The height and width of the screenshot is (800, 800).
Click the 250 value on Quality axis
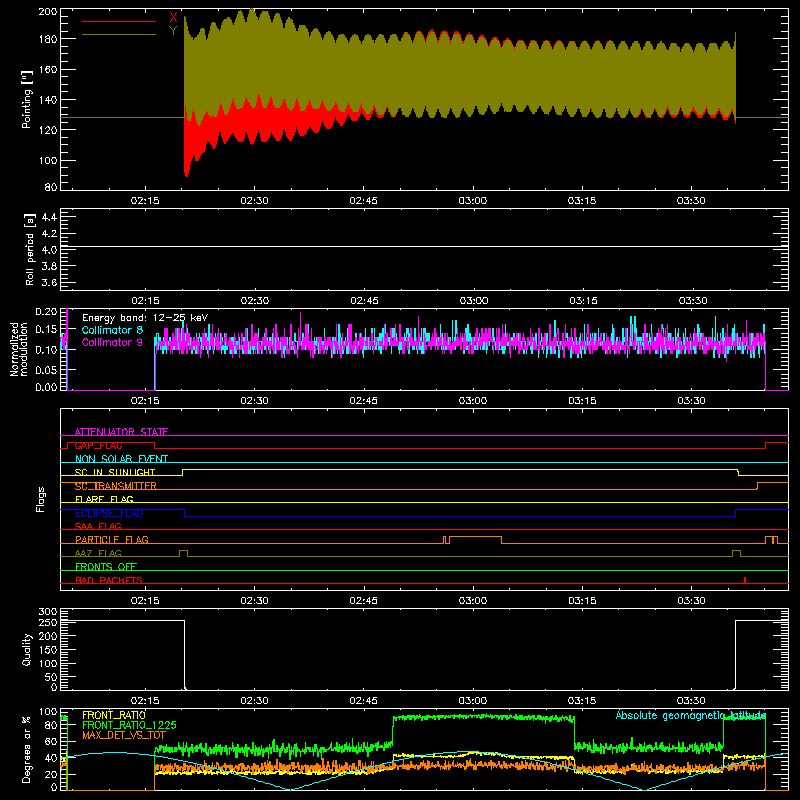pos(48,622)
